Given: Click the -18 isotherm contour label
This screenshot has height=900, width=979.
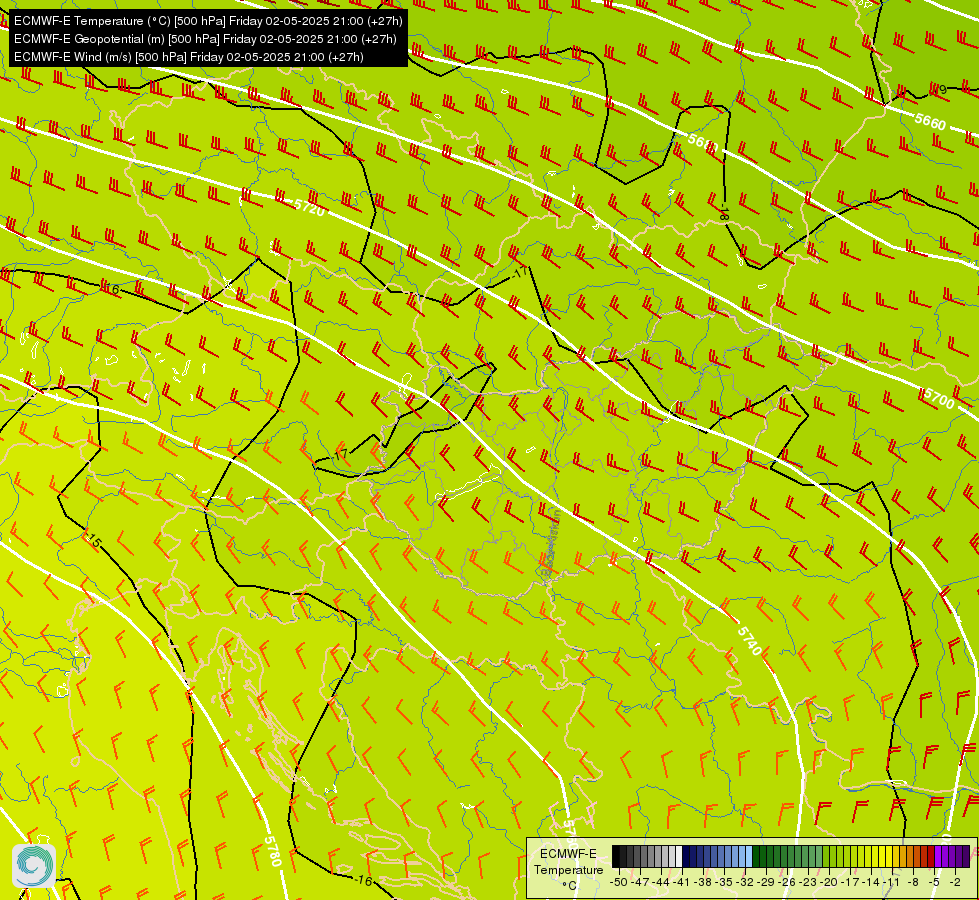Looking at the screenshot, I should [723, 212].
